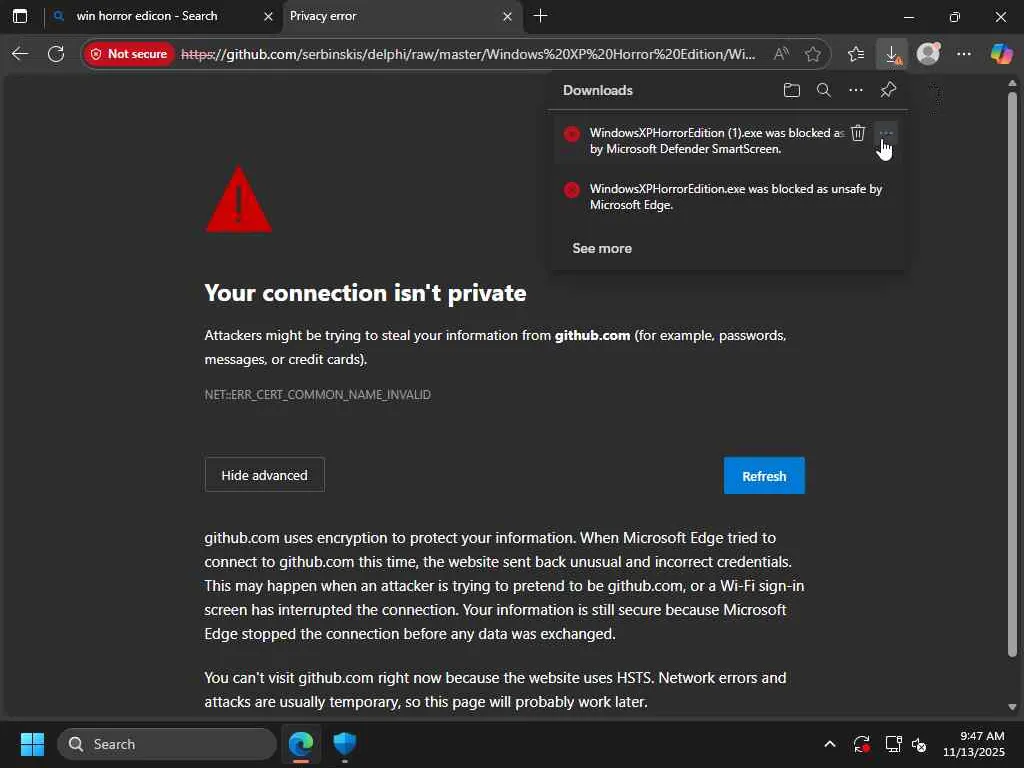Open the tab actions menu icon

[20, 16]
